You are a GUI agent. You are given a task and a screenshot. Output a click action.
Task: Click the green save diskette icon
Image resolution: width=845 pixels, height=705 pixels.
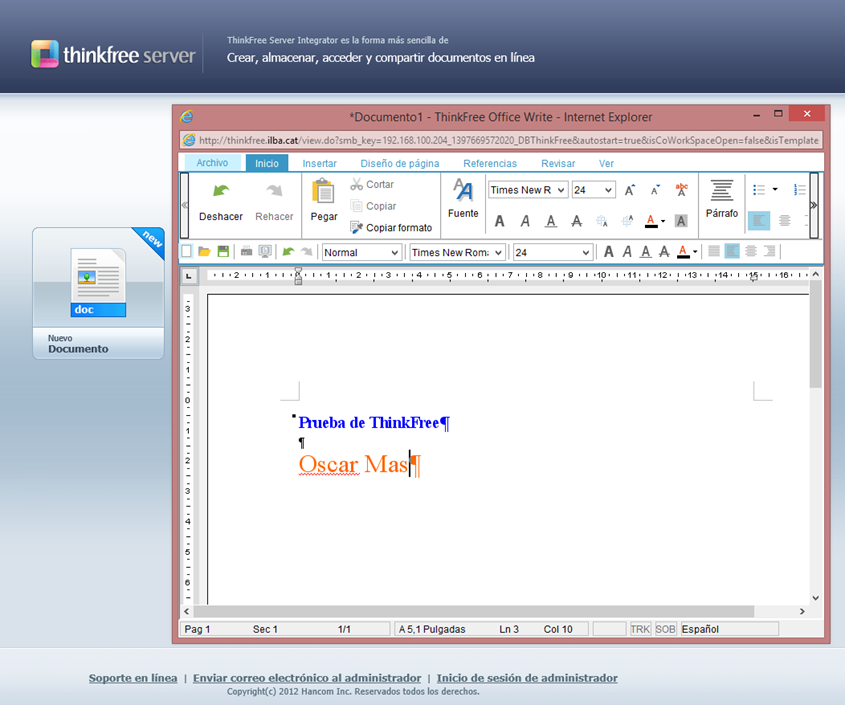(x=223, y=251)
